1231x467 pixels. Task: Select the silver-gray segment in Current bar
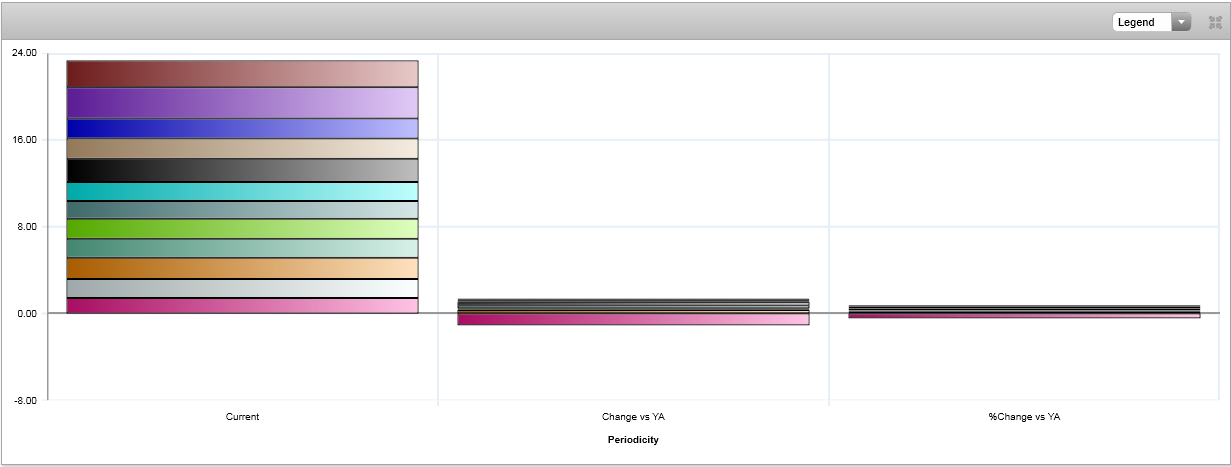click(242, 288)
